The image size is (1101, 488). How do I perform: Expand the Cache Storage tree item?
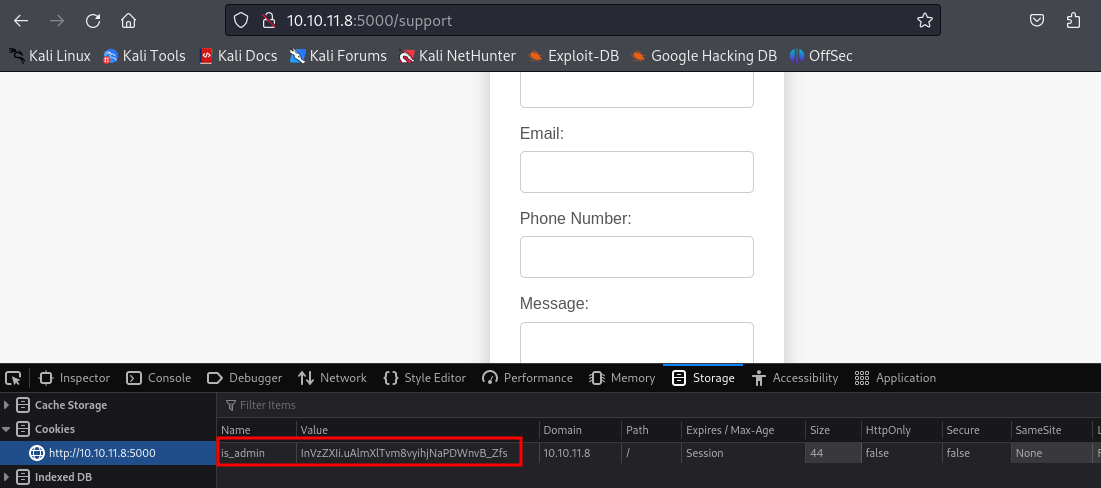pyautogui.click(x=8, y=405)
